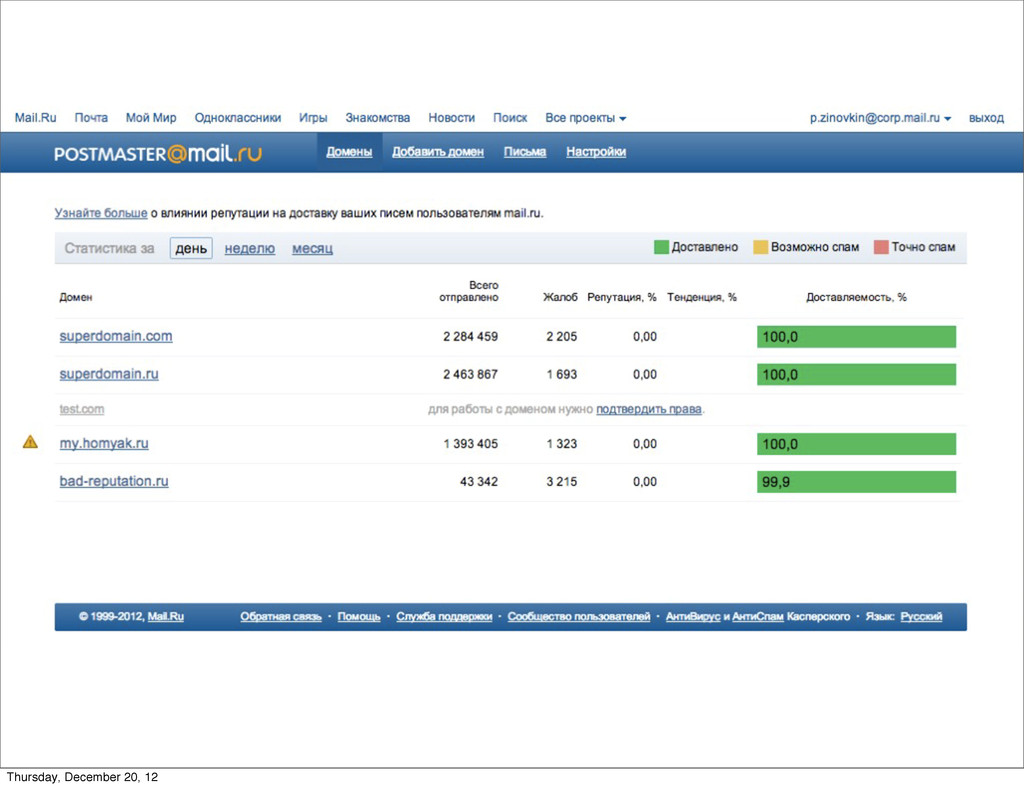Click my.homyak.ru deliverability bar 100,0
This screenshot has width=1024, height=788.
coord(856,444)
